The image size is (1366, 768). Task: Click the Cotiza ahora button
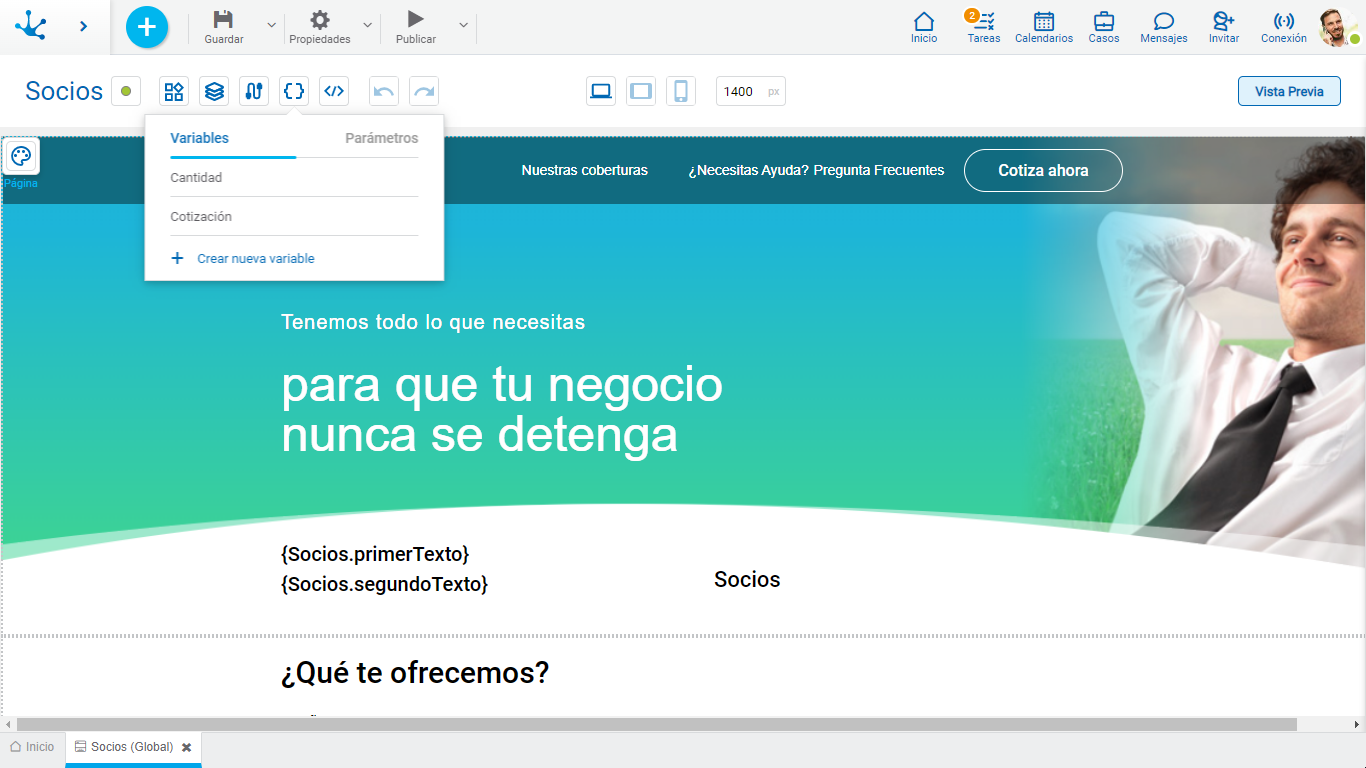(1043, 170)
